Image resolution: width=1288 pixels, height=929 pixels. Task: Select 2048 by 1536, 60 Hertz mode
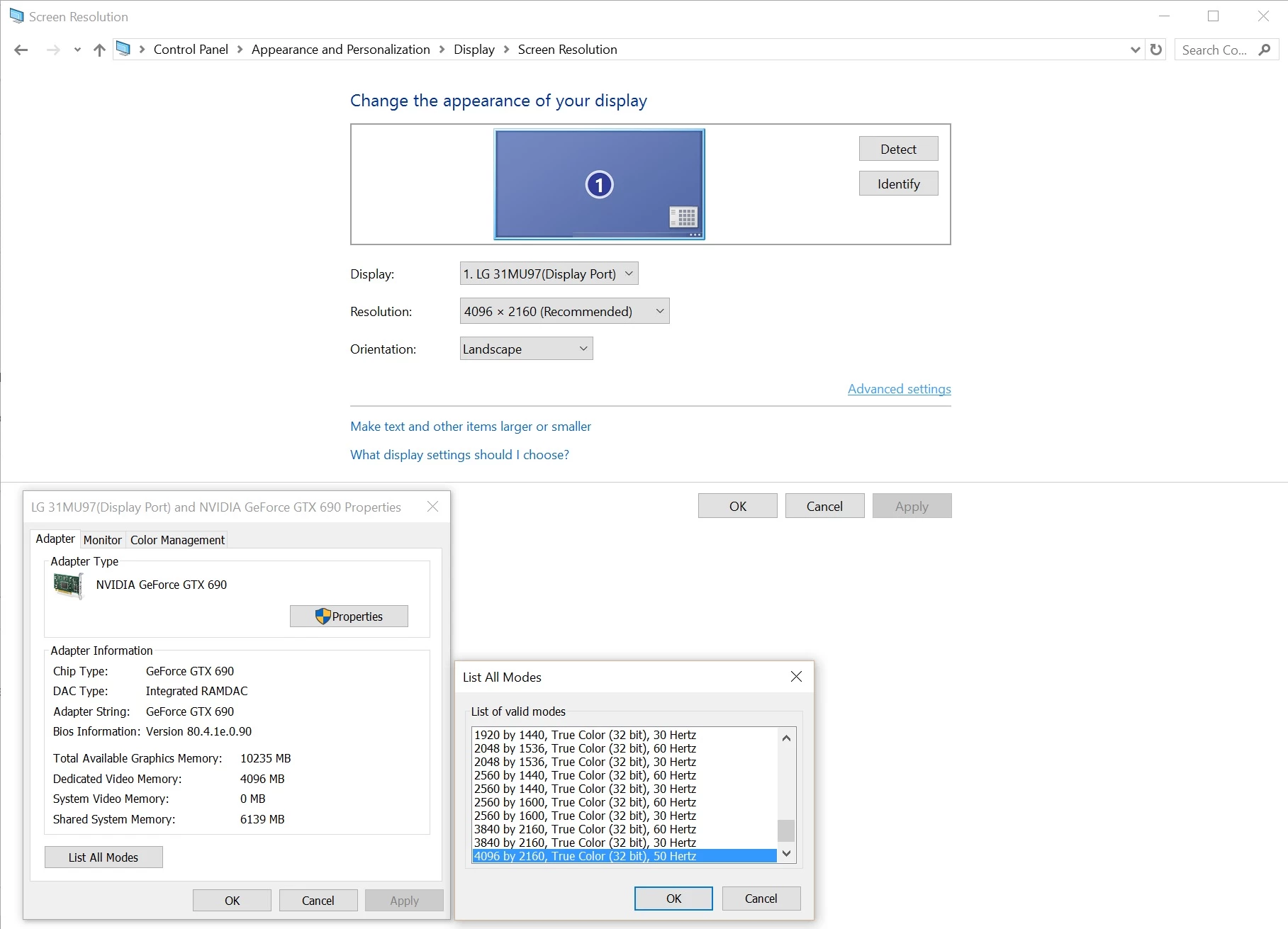[625, 748]
